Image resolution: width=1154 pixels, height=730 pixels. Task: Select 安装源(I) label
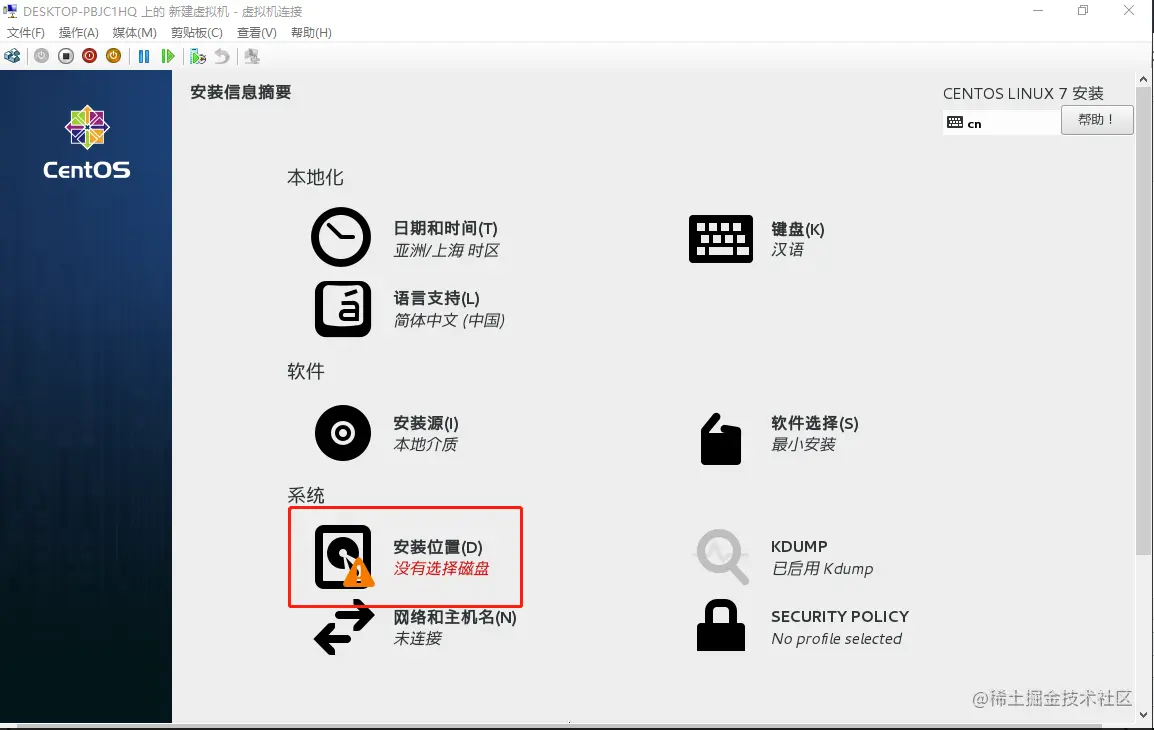coord(425,423)
